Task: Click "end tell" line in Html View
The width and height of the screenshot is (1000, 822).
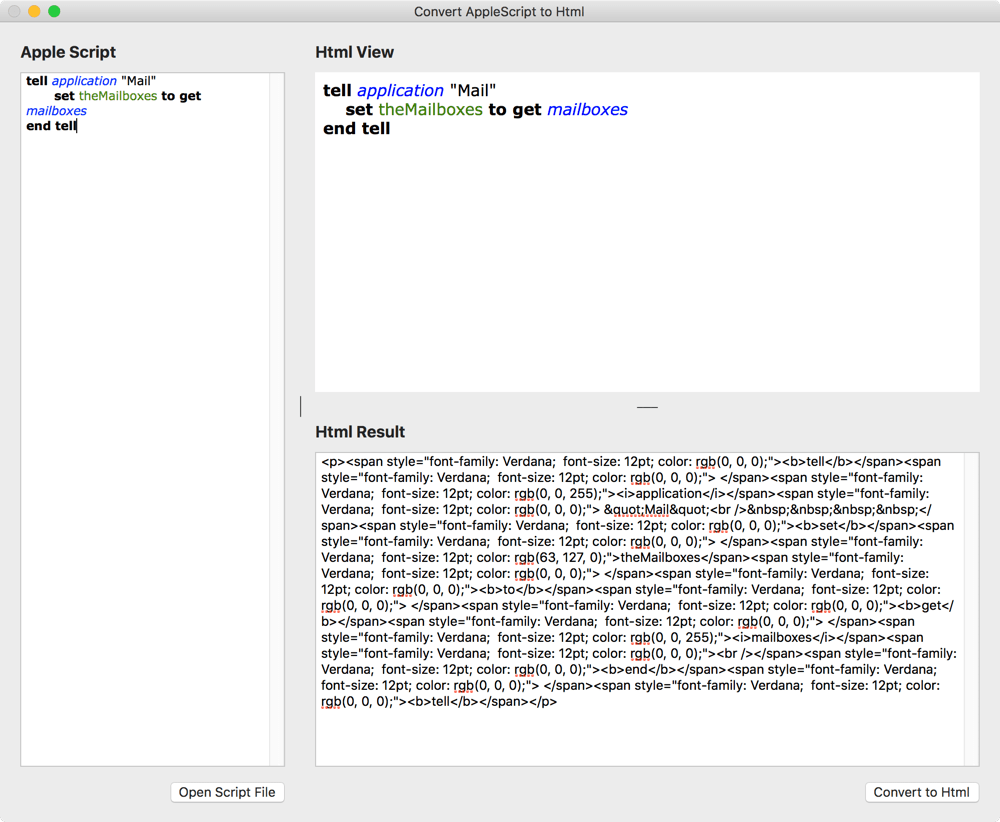Action: coord(357,129)
